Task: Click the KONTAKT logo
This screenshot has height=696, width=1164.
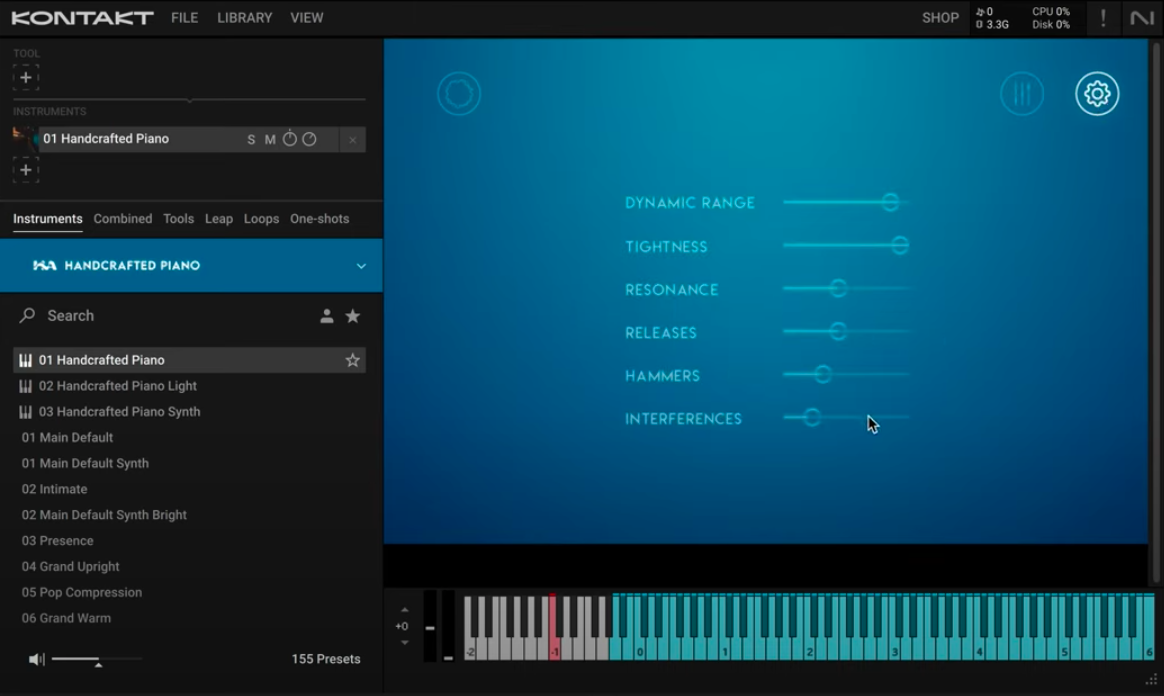Action: (82, 18)
